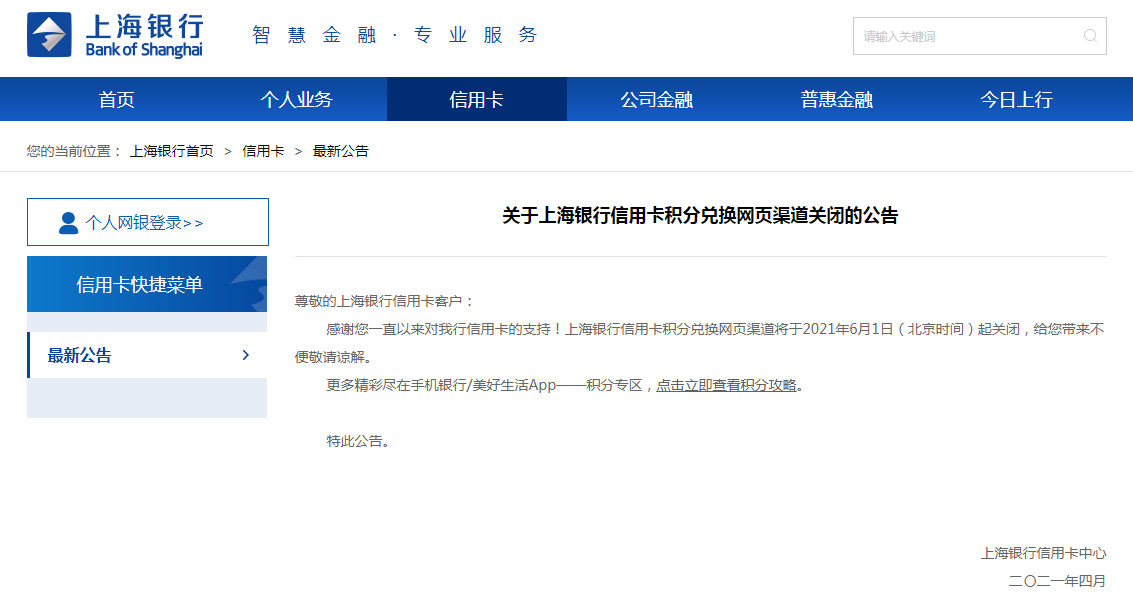Image resolution: width=1133 pixels, height=604 pixels.
Task: Select the 信用卡 navigation tab
Action: click(476, 99)
